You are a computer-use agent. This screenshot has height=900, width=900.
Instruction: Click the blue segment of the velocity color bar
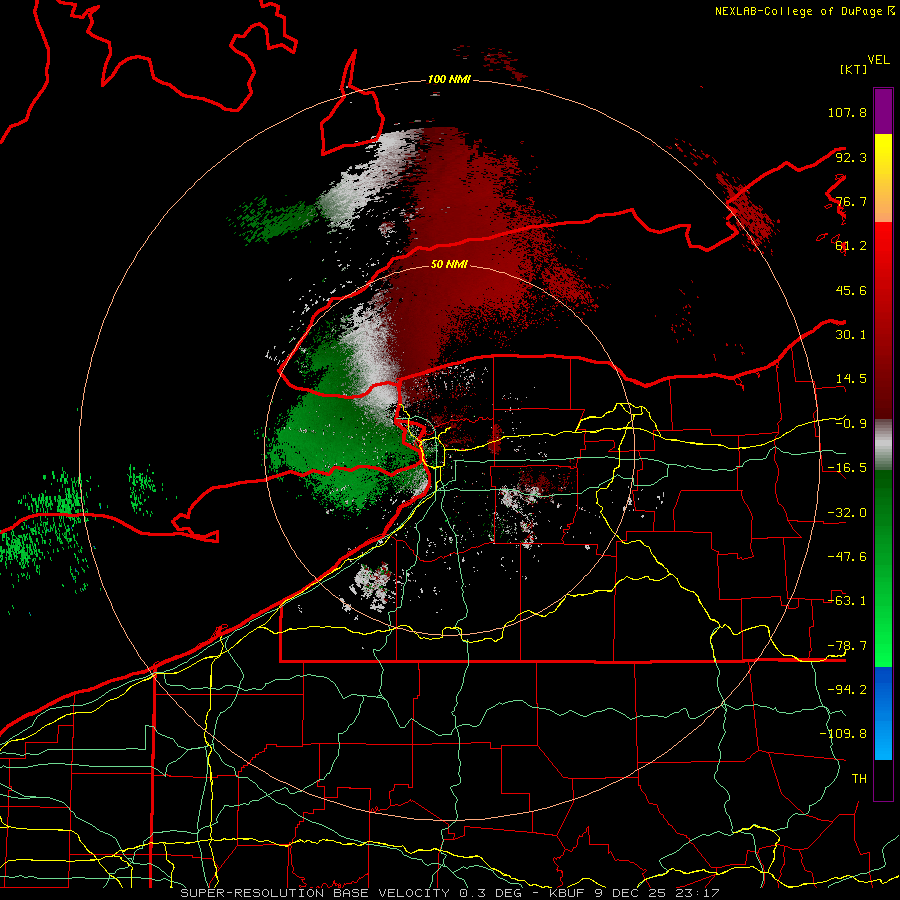coord(883,713)
